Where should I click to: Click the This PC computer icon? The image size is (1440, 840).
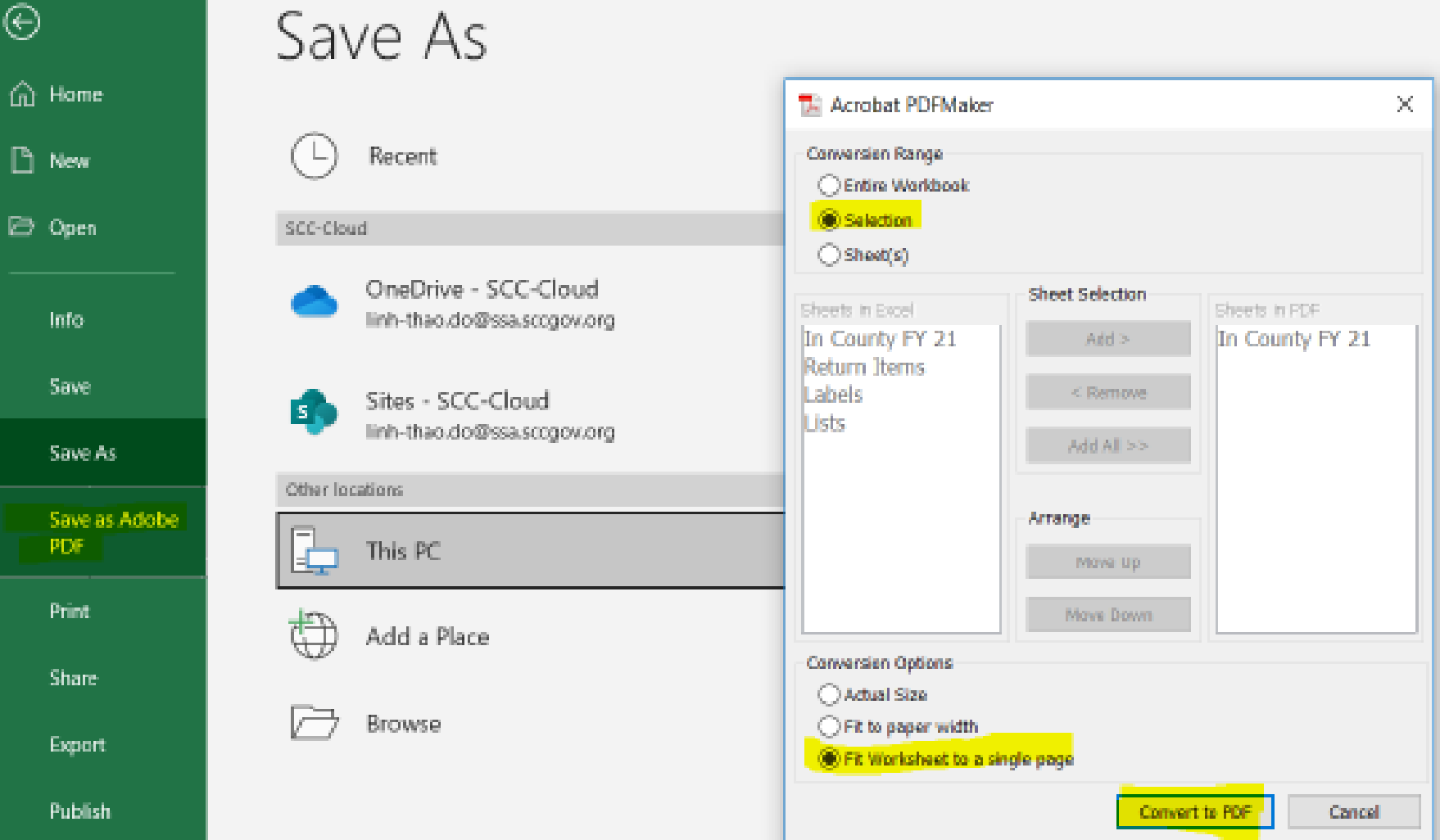pyautogui.click(x=314, y=551)
